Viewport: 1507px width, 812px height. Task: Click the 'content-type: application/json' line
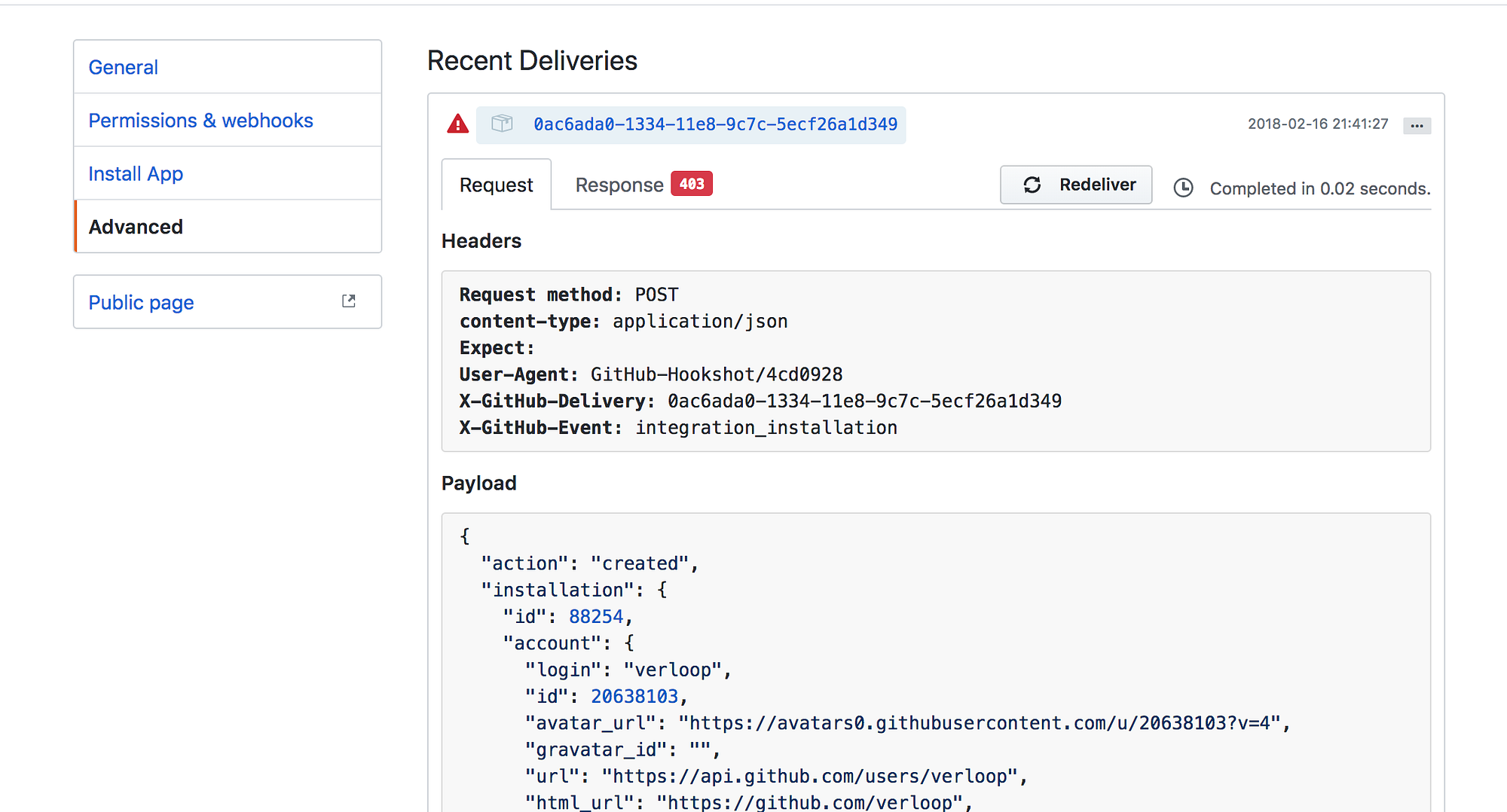624,322
